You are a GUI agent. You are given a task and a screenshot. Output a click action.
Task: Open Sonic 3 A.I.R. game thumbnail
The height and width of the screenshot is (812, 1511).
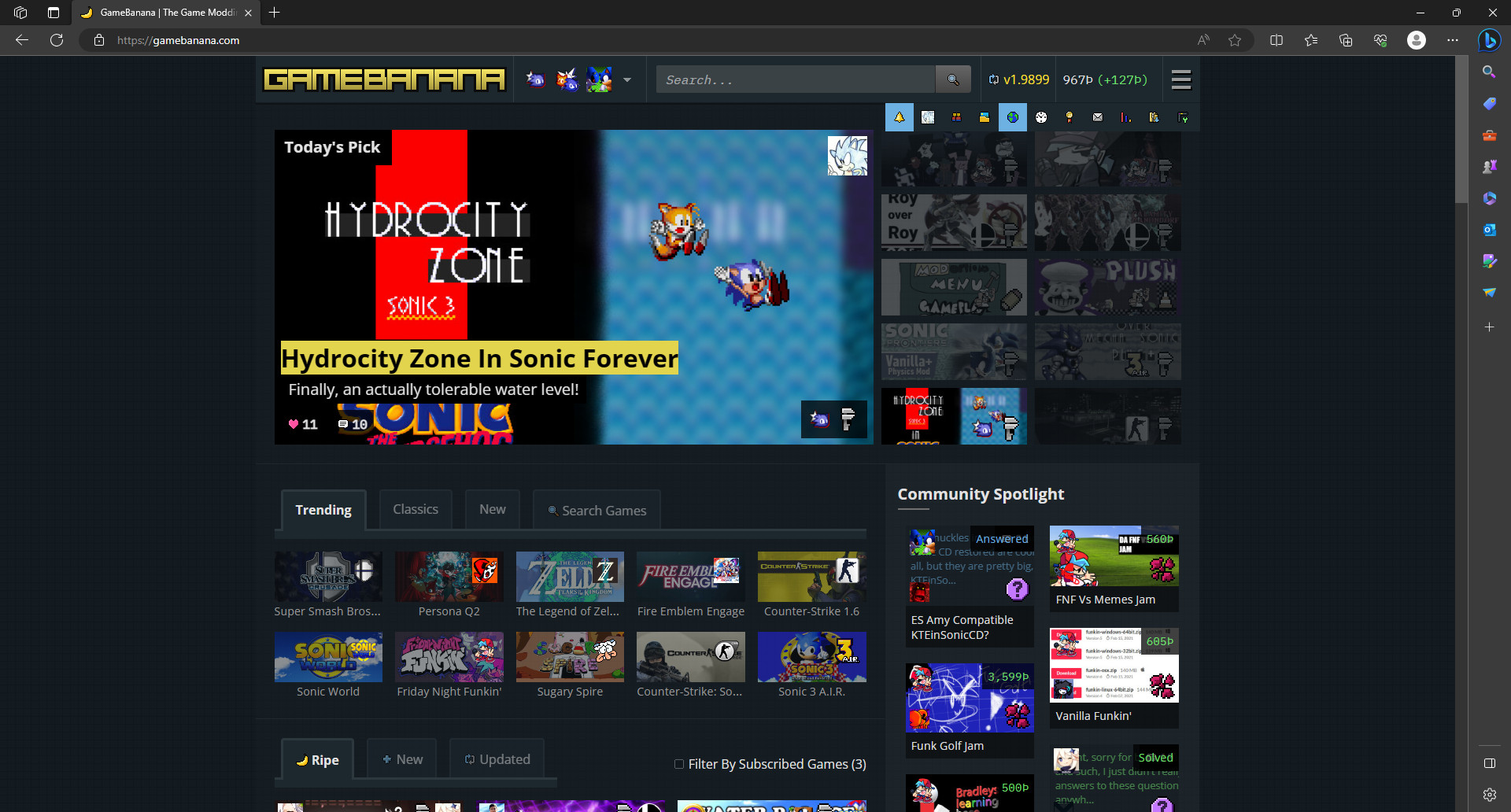click(x=812, y=657)
